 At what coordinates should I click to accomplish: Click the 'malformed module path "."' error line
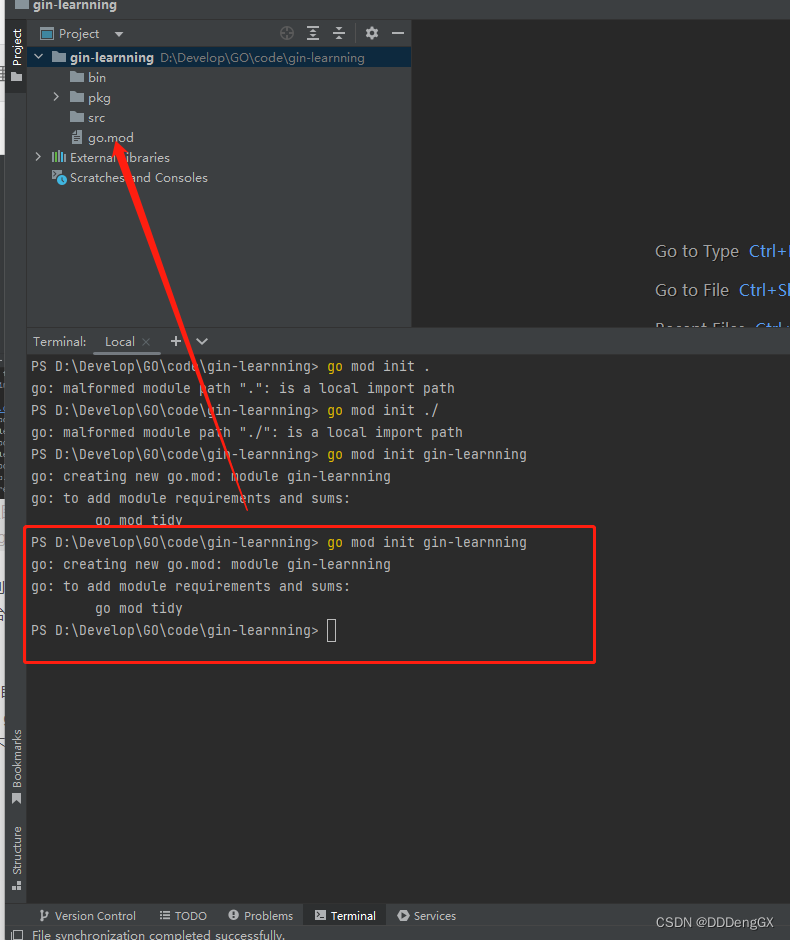243,388
